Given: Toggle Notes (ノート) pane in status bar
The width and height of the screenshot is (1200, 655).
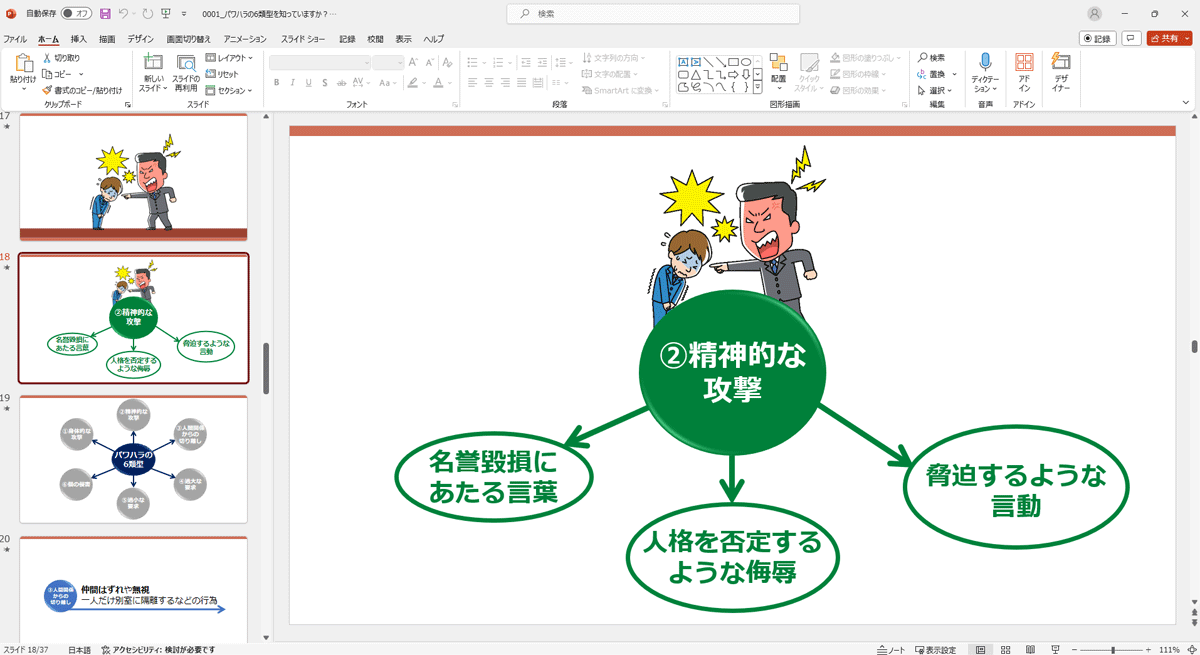Looking at the screenshot, I should click(x=891, y=649).
